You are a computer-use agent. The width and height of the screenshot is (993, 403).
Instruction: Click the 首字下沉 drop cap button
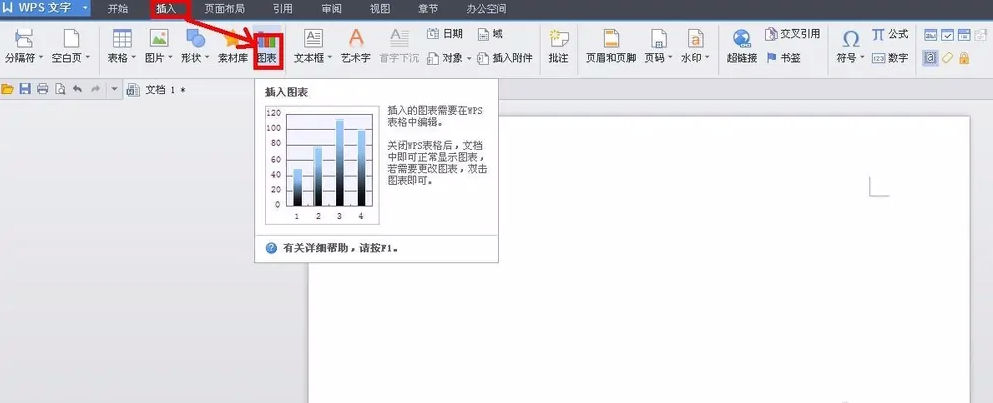pyautogui.click(x=399, y=46)
